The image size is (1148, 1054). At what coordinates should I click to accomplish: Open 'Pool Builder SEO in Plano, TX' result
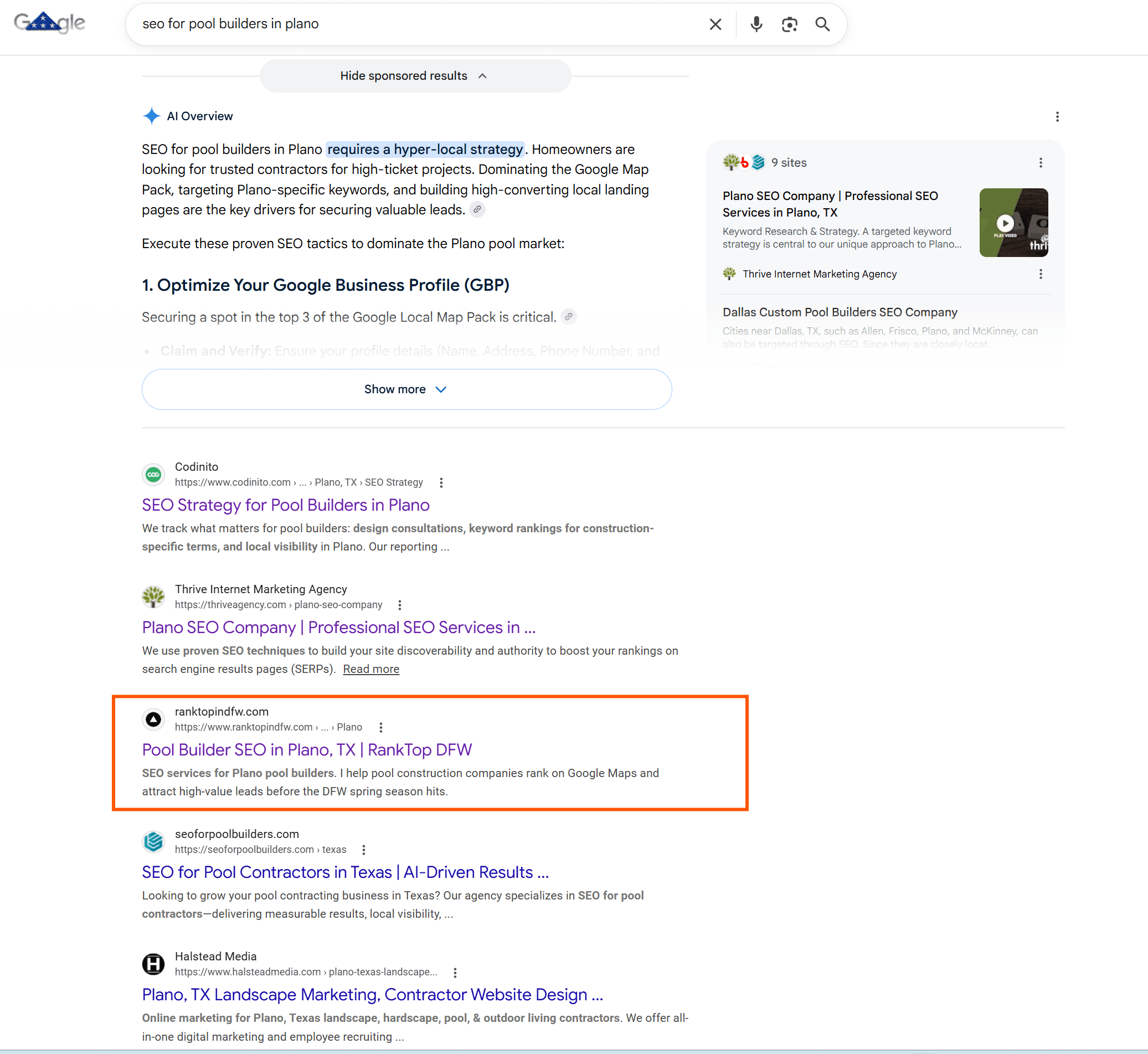click(x=307, y=749)
